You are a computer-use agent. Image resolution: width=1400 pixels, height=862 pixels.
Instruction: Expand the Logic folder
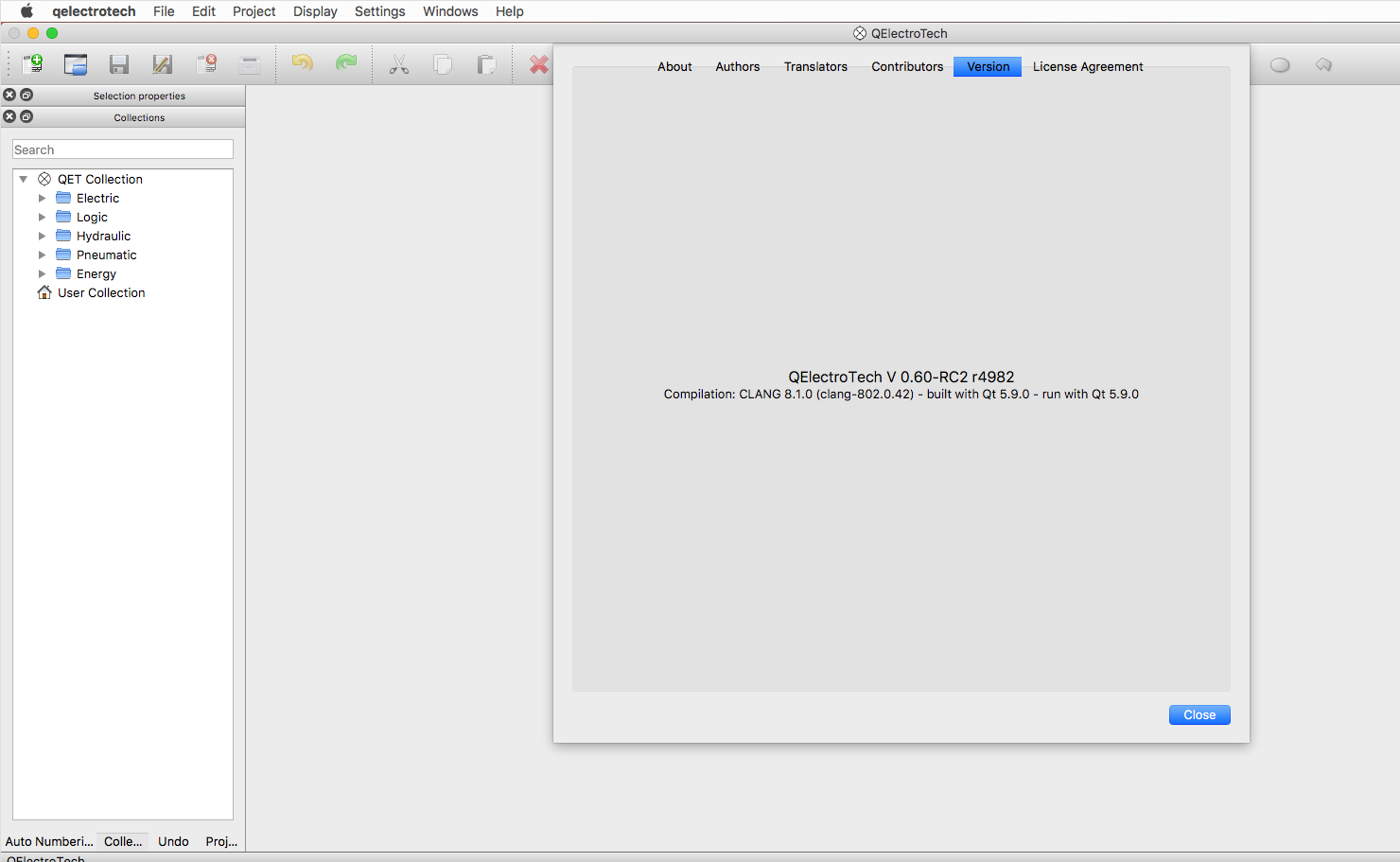[42, 217]
